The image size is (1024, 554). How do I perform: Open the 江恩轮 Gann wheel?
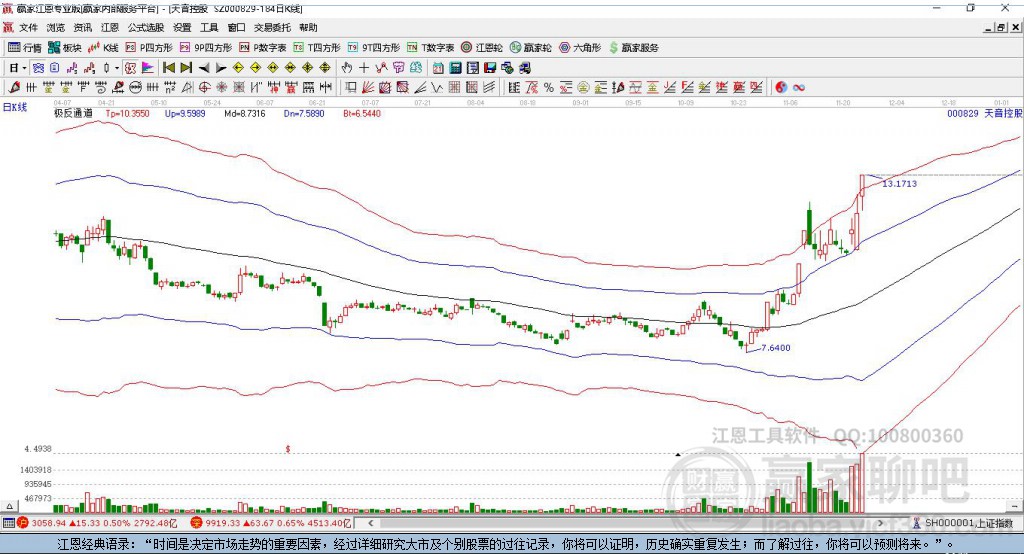(x=482, y=48)
